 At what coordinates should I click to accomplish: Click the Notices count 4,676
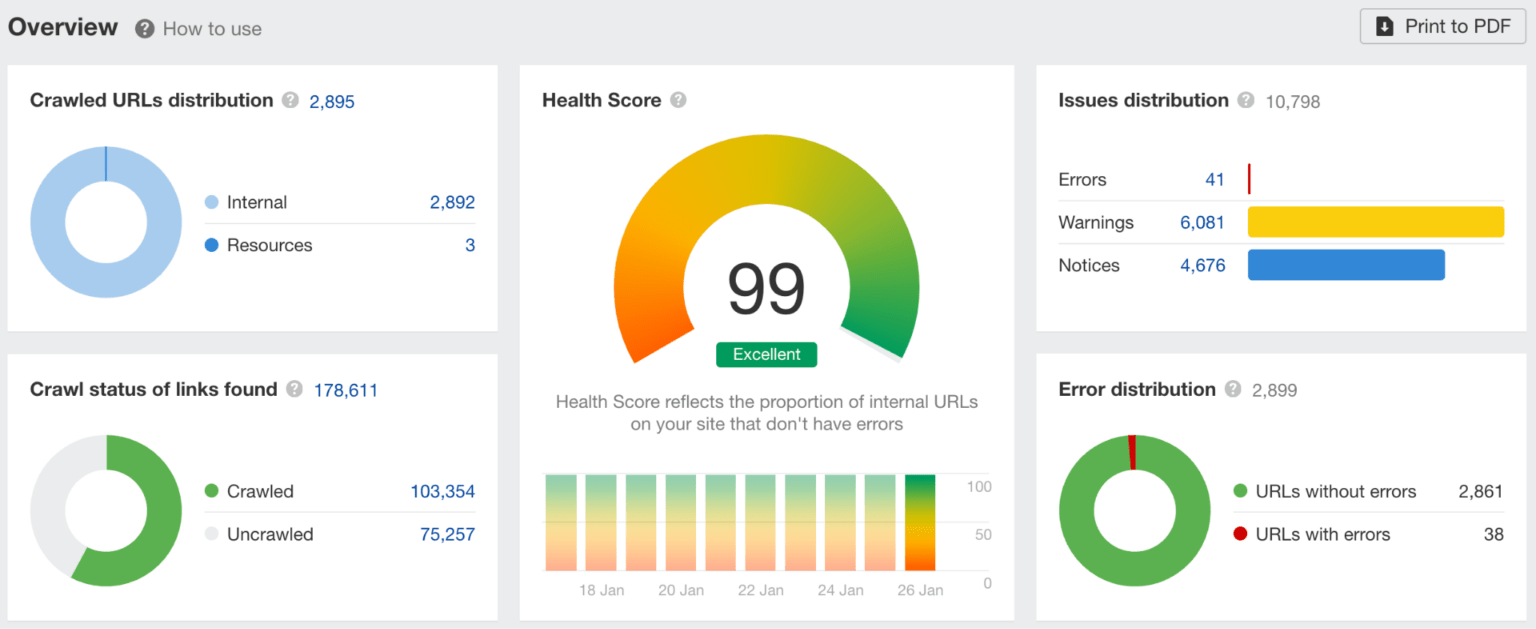pos(1202,266)
